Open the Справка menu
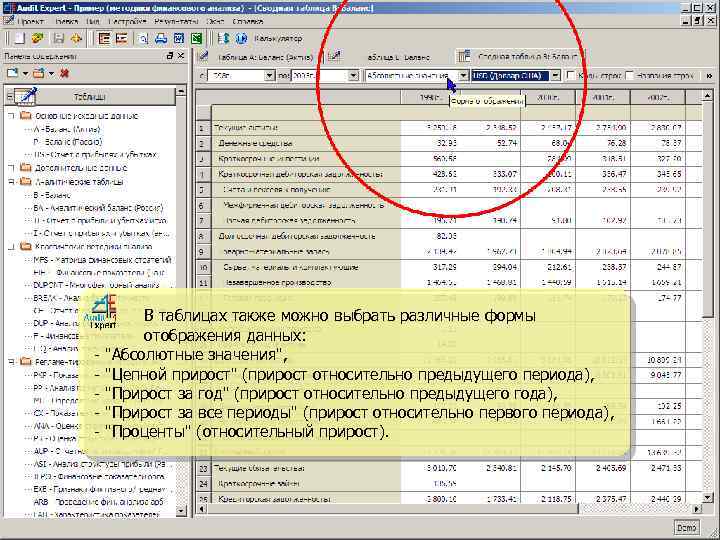The height and width of the screenshot is (540, 720). point(247,21)
